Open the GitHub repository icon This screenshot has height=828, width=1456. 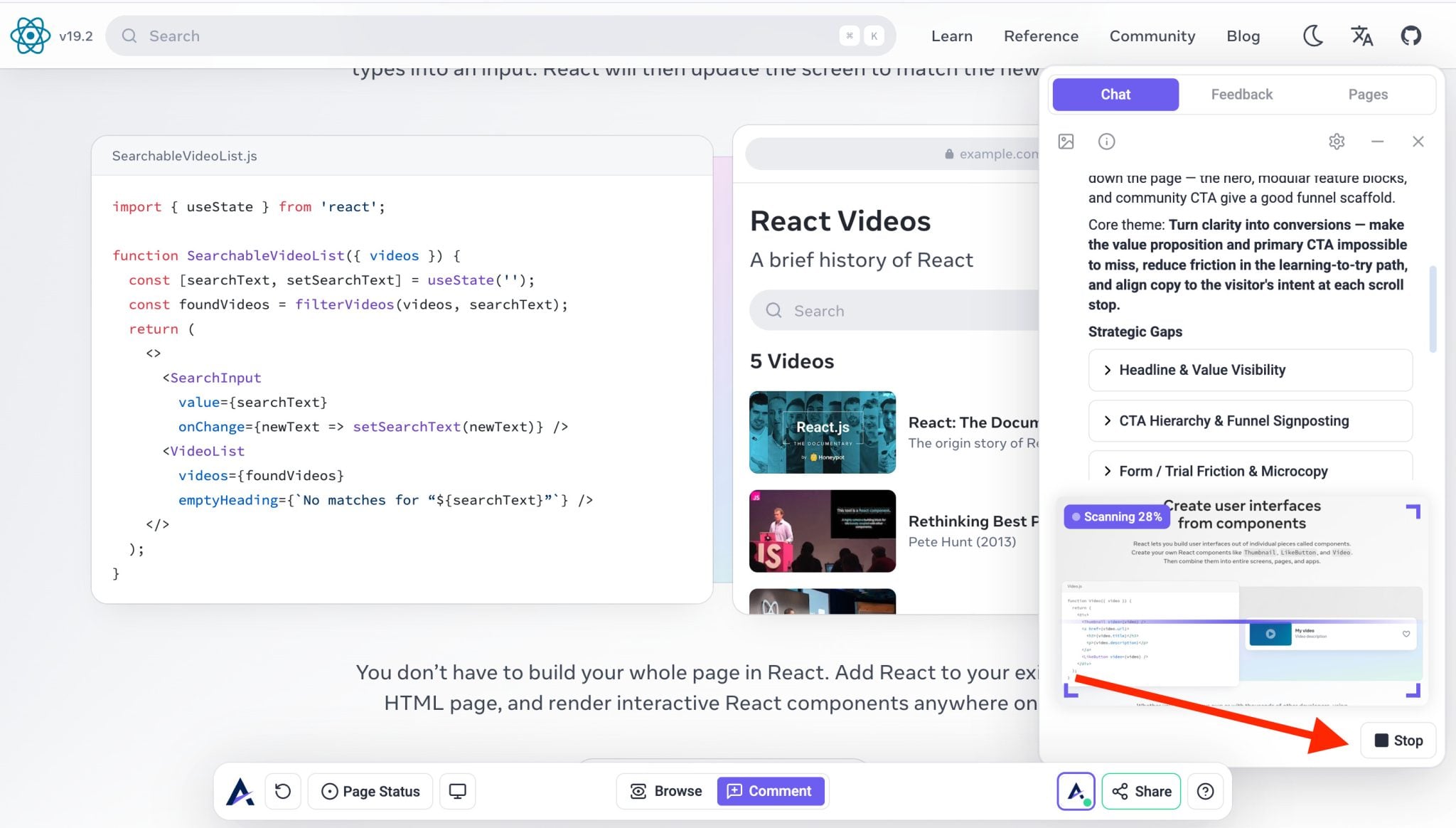[x=1410, y=36]
